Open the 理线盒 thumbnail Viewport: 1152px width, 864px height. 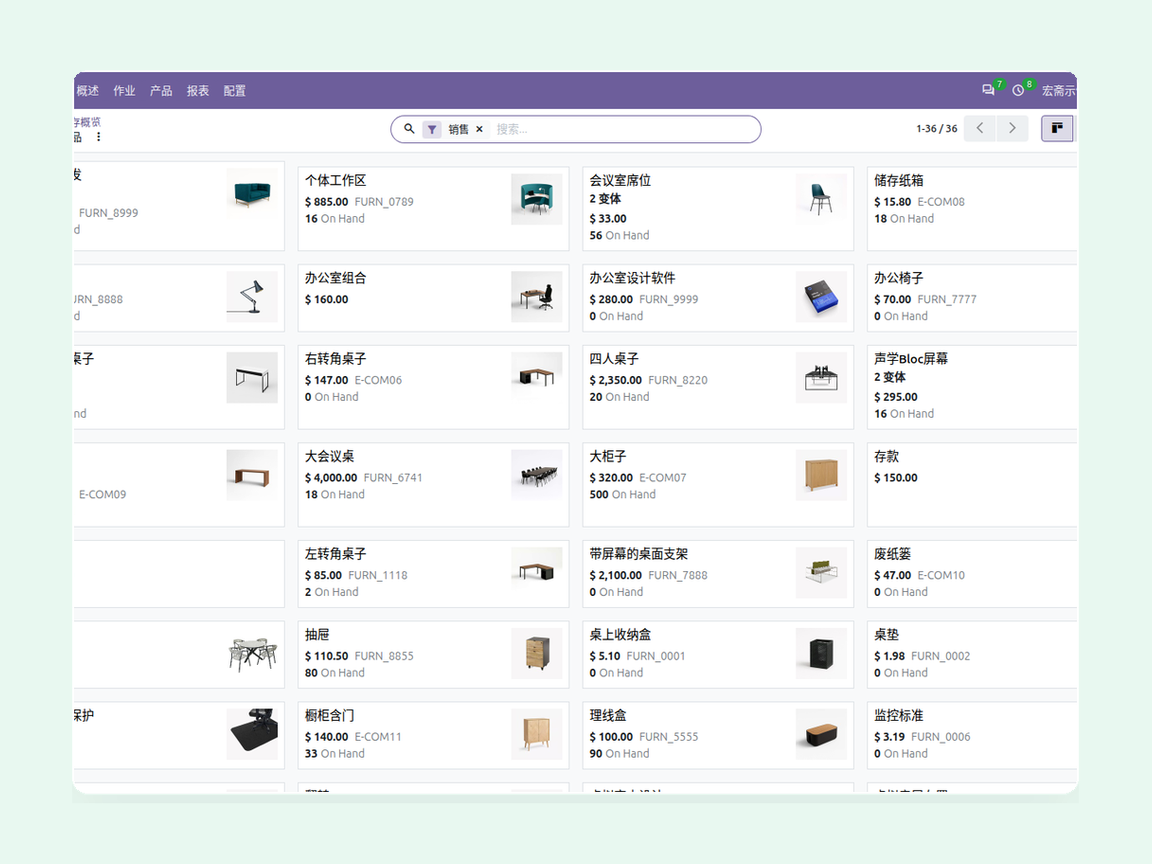coord(821,734)
